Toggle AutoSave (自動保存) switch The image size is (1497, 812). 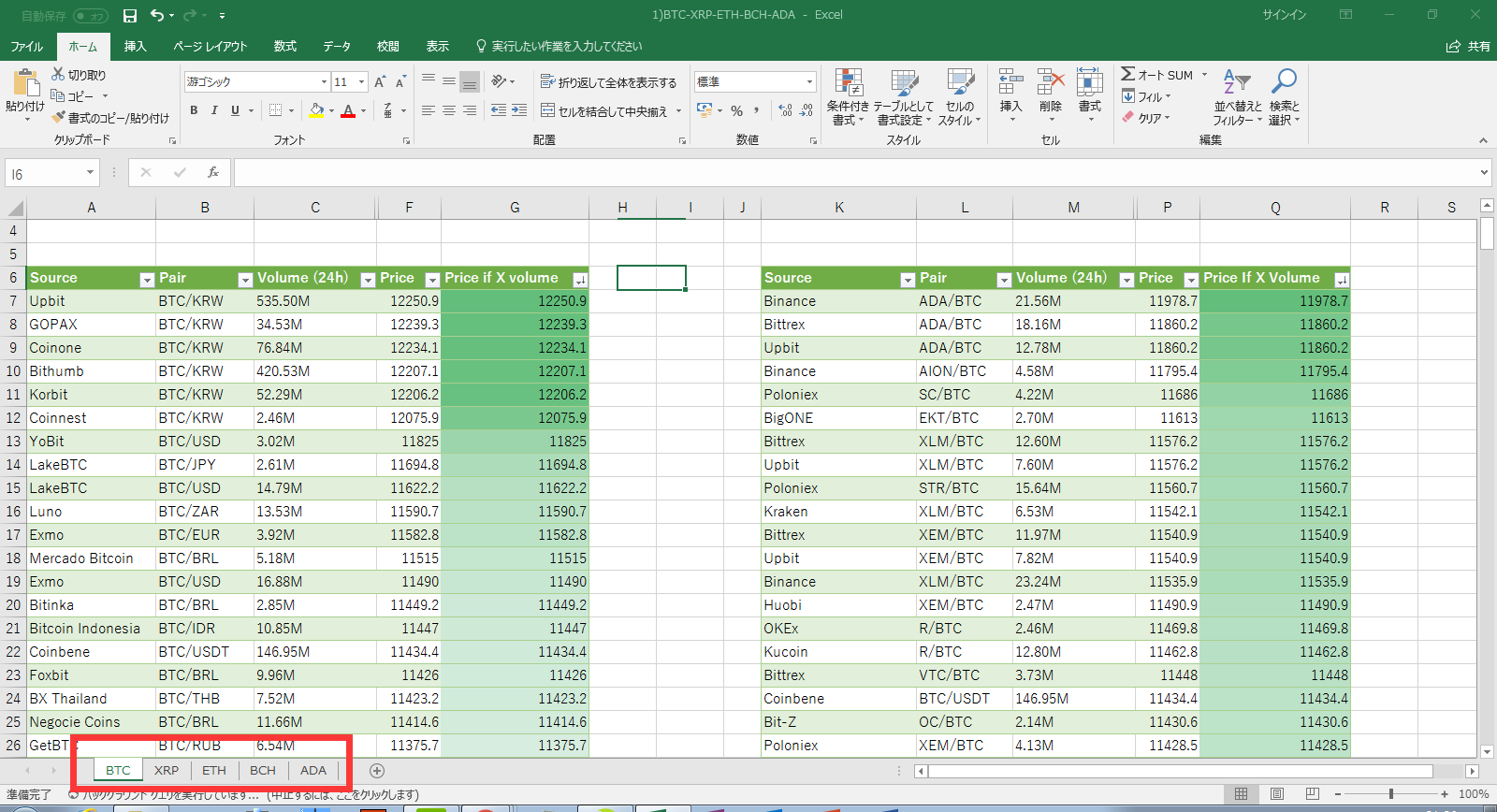click(90, 16)
